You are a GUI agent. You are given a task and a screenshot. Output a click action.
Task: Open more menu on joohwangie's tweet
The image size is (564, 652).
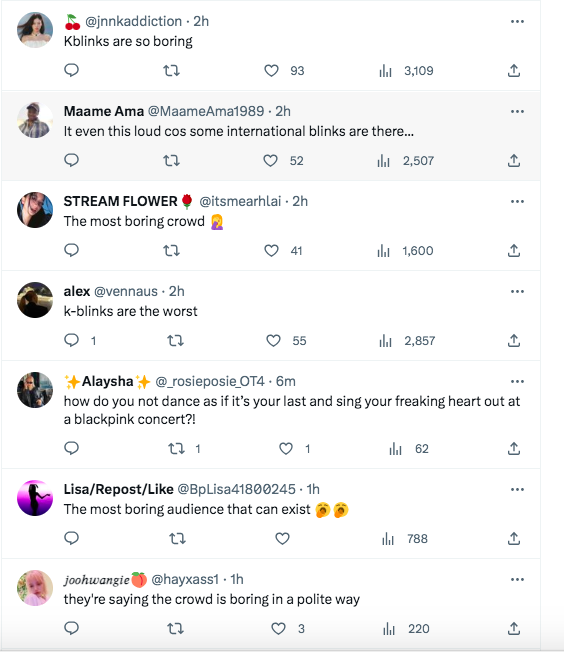[x=517, y=579]
